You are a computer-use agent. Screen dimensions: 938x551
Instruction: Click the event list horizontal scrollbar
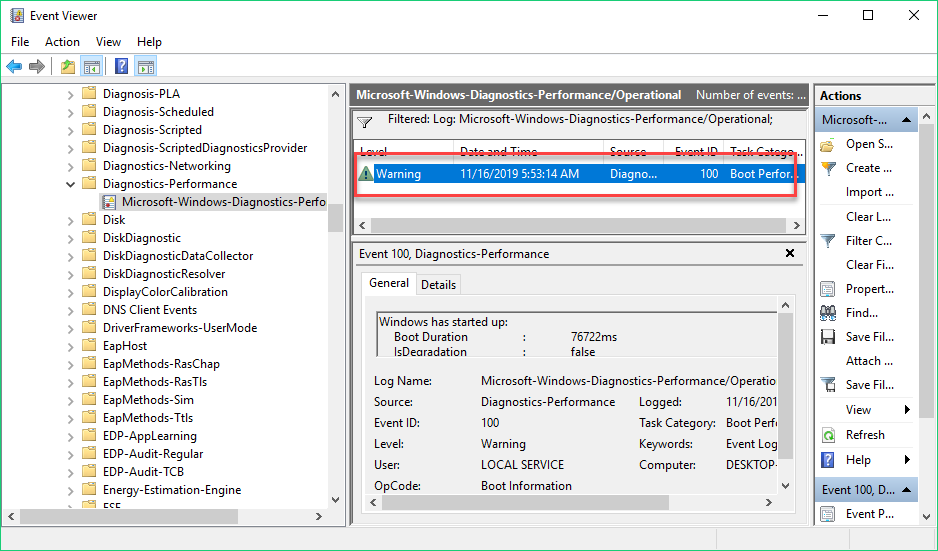[578, 226]
